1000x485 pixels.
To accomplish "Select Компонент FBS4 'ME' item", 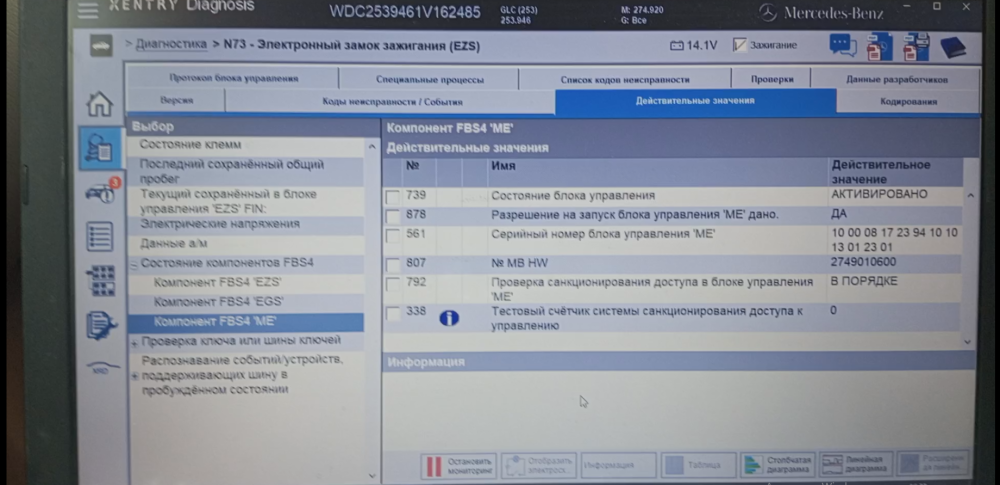I will pos(246,322).
